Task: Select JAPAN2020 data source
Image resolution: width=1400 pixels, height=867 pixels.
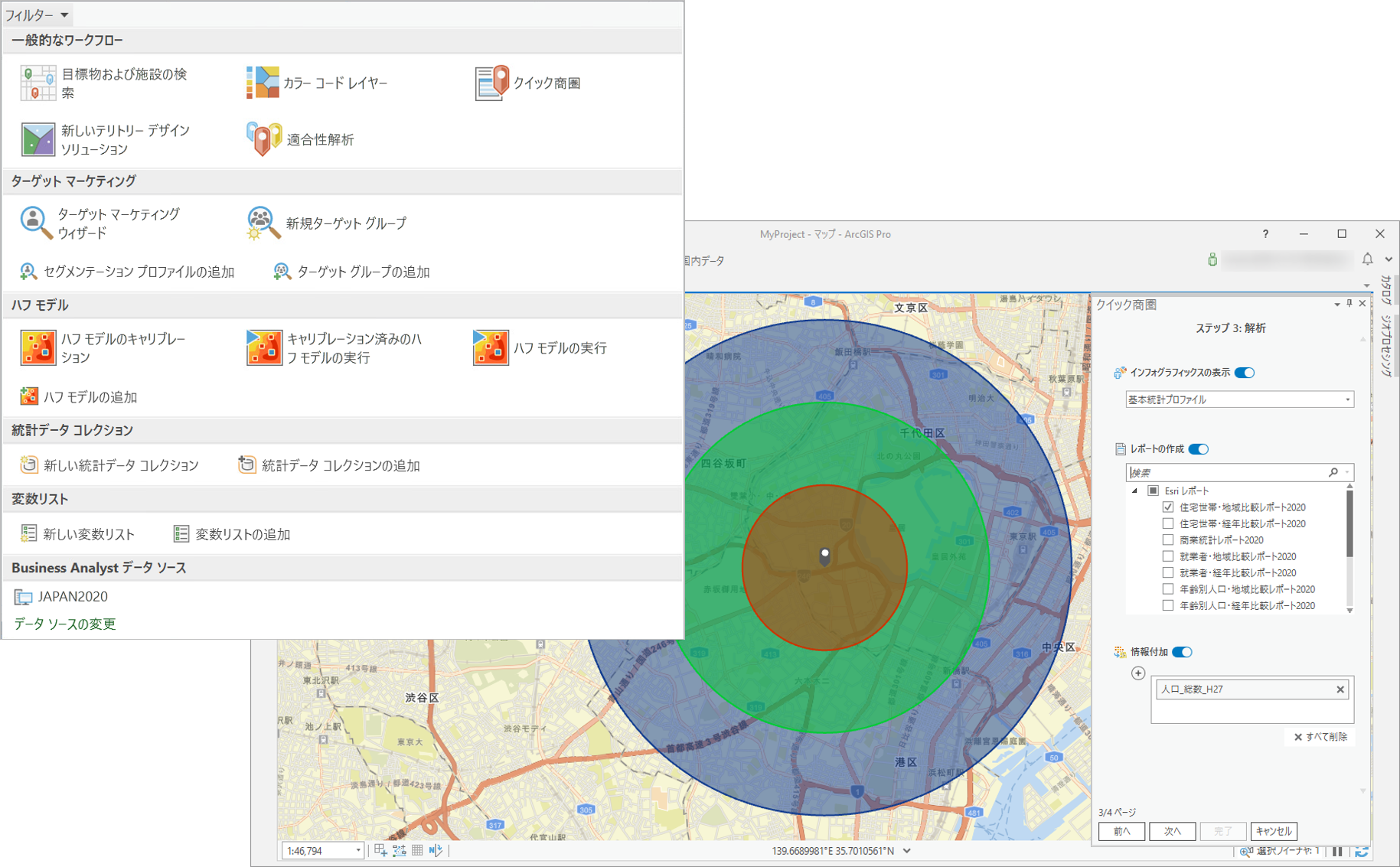Action: click(61, 596)
